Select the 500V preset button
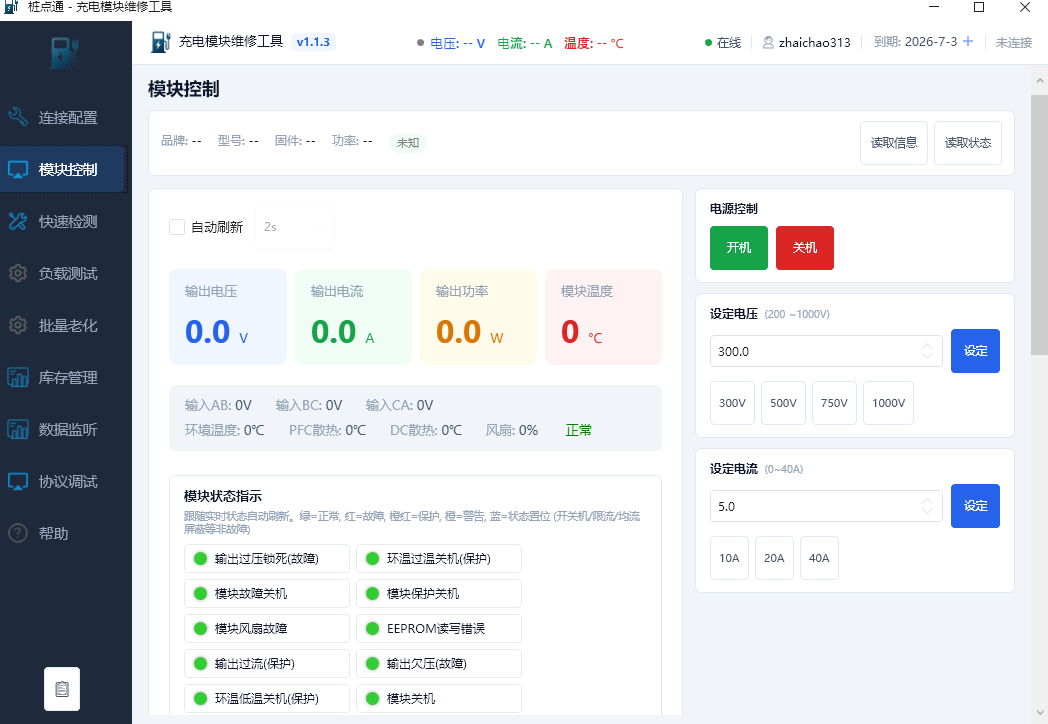 pyautogui.click(x=783, y=403)
